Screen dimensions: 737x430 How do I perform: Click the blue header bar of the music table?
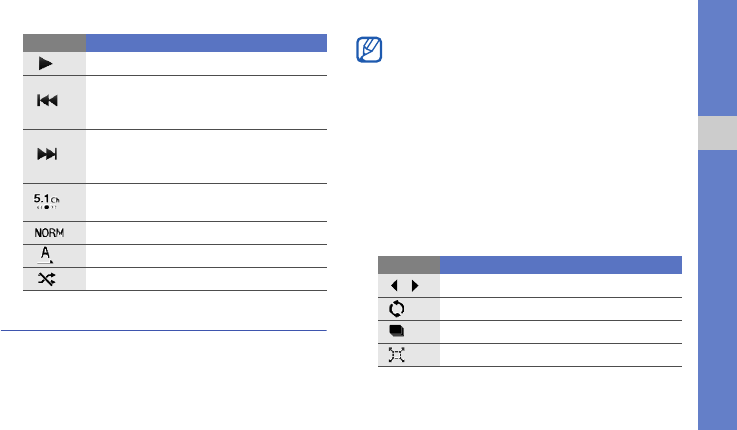pos(206,43)
